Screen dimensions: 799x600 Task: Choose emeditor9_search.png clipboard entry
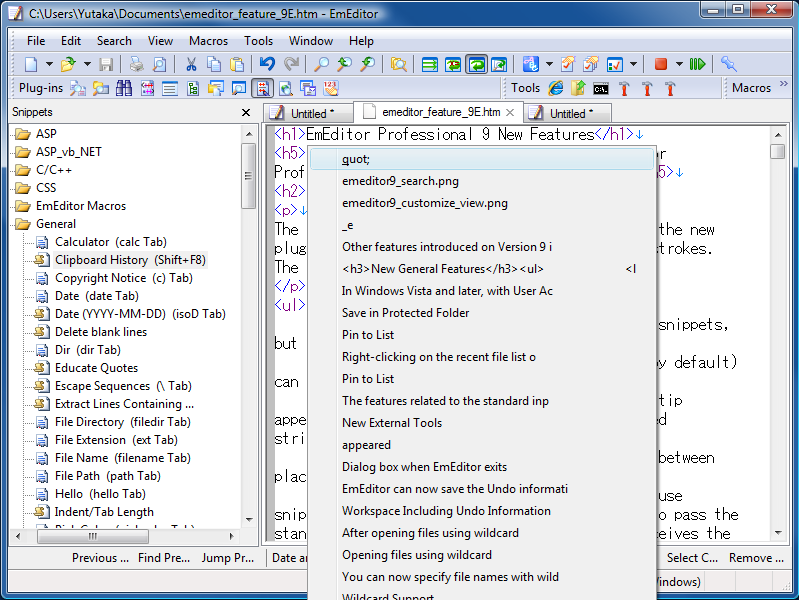[482, 181]
